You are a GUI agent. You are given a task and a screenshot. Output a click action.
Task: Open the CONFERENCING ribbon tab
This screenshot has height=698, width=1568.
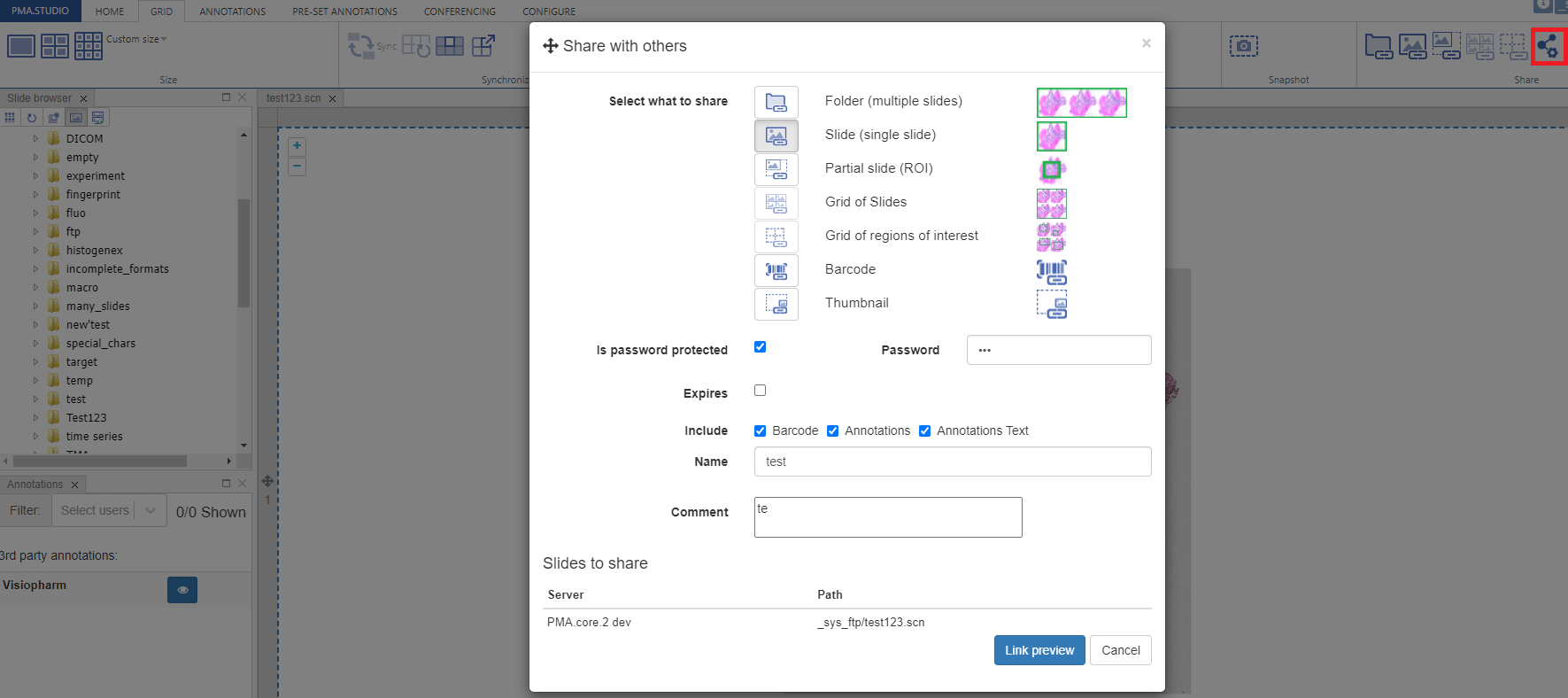coord(460,12)
